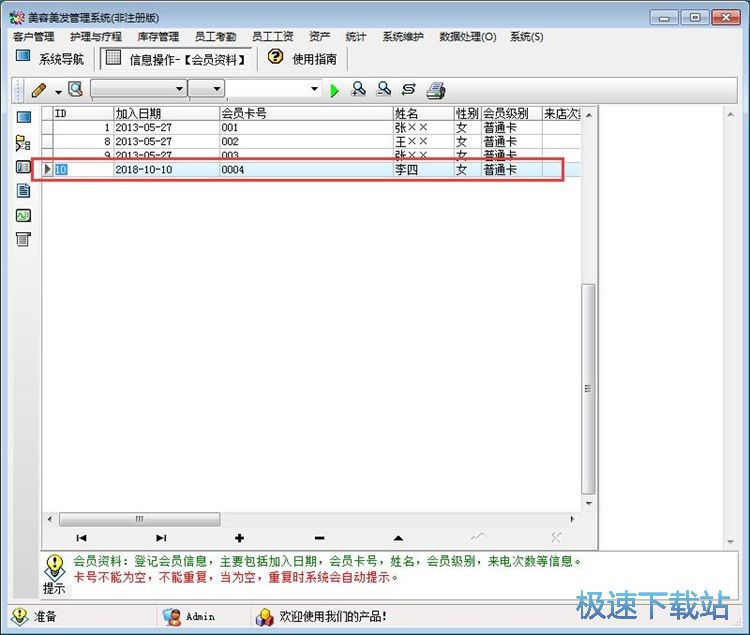
Task: Click the row indicator for ID 10
Action: 47,169
